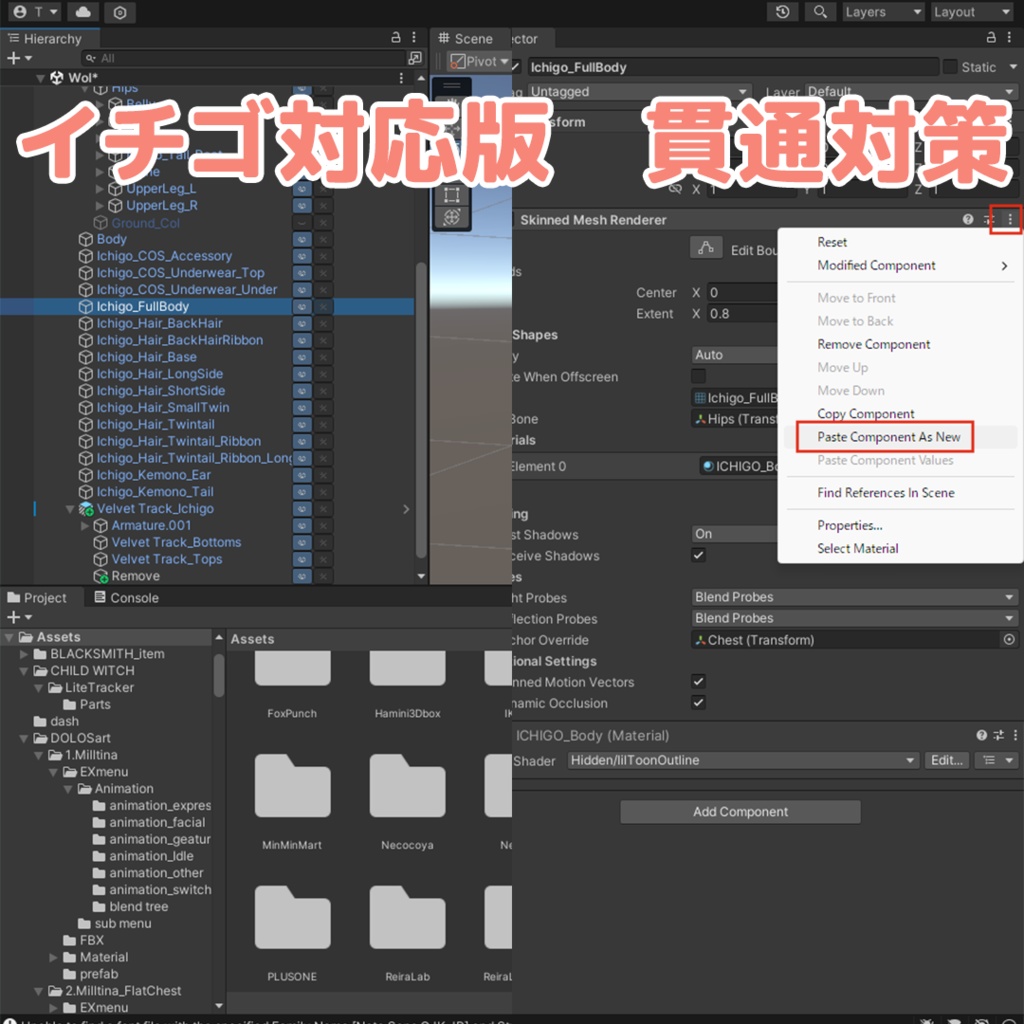This screenshot has width=1024, height=1024.
Task: Open the Necocoya folder
Action: (408, 802)
